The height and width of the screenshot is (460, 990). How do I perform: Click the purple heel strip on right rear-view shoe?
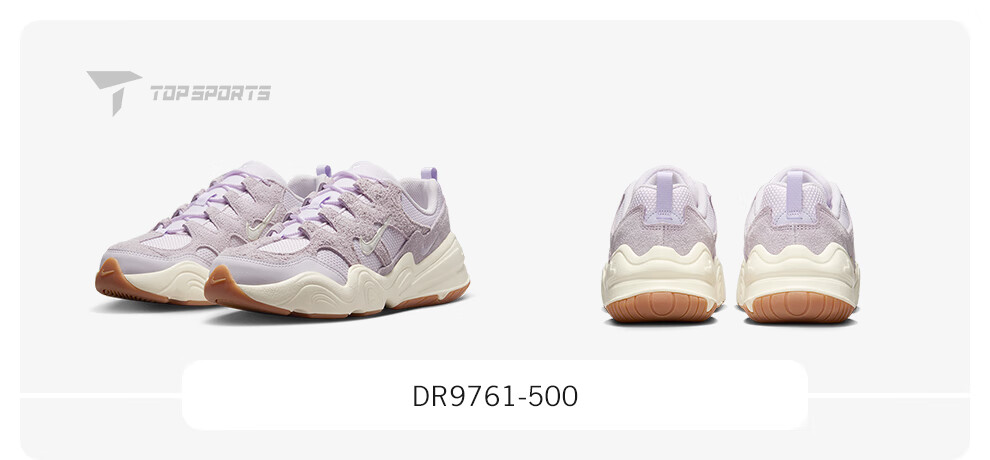[x=795, y=191]
